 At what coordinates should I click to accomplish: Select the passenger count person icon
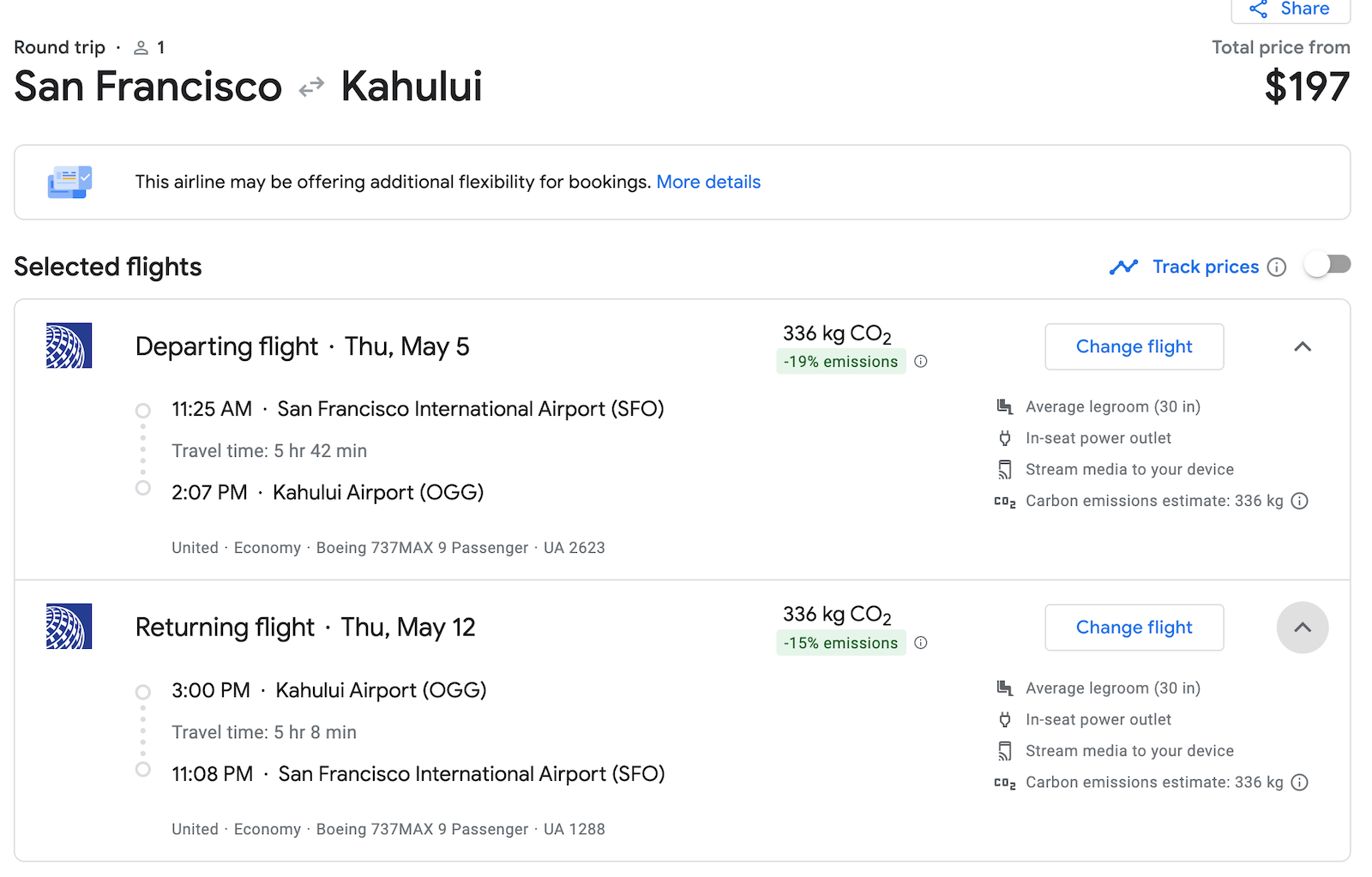click(139, 47)
